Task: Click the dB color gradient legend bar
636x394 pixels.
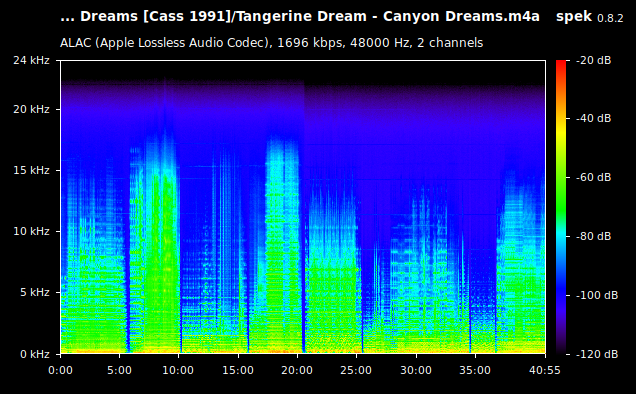Action: click(561, 207)
